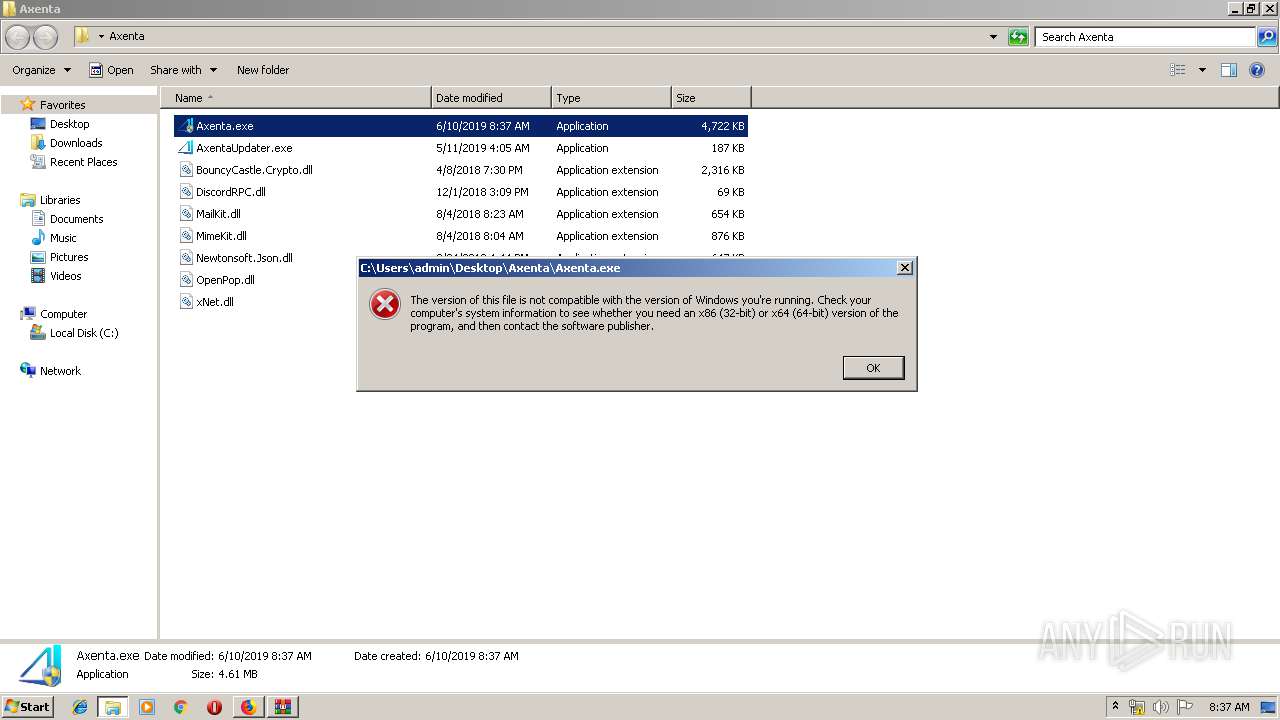1280x720 pixels.
Task: Launch Windows Media Player from taskbar
Action: [147, 707]
